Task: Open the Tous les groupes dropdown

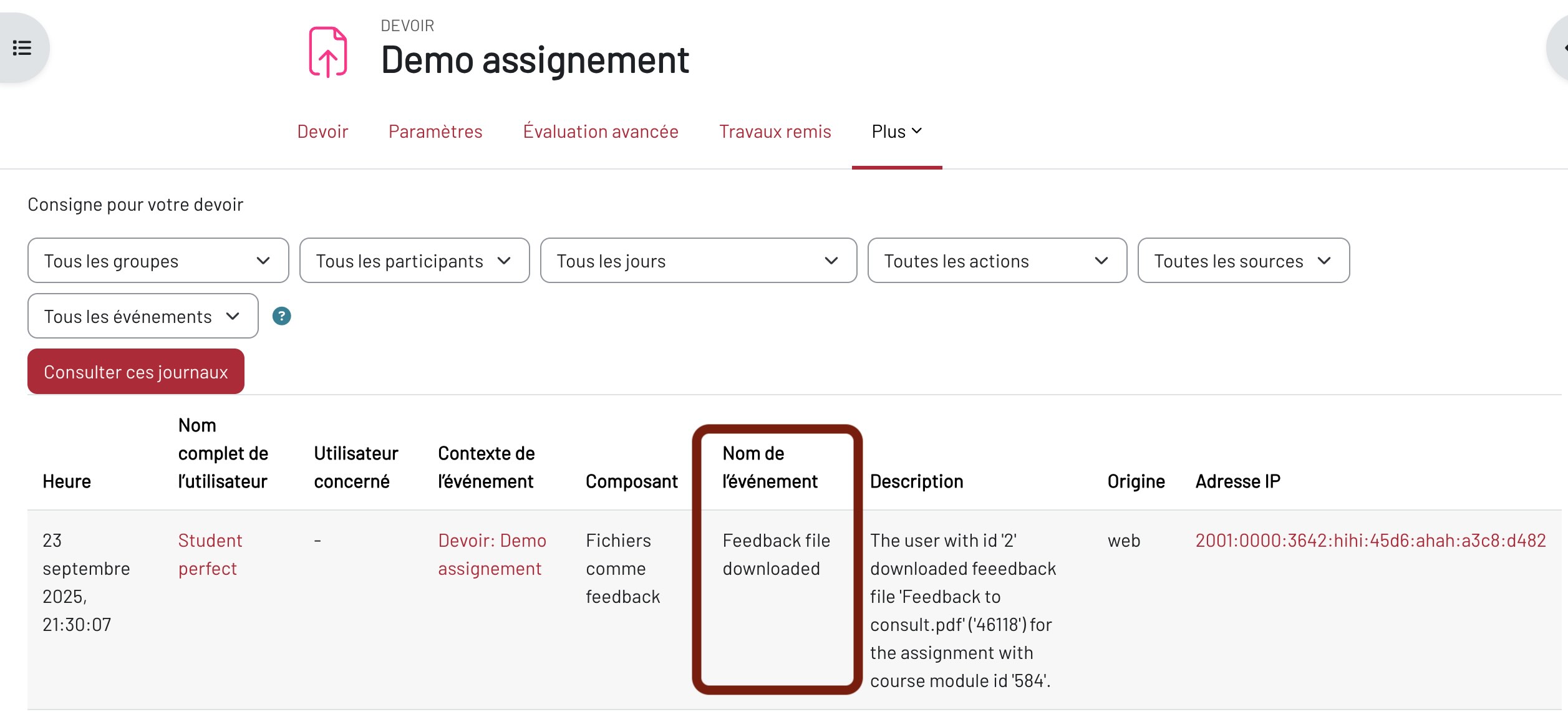Action: coord(158,261)
